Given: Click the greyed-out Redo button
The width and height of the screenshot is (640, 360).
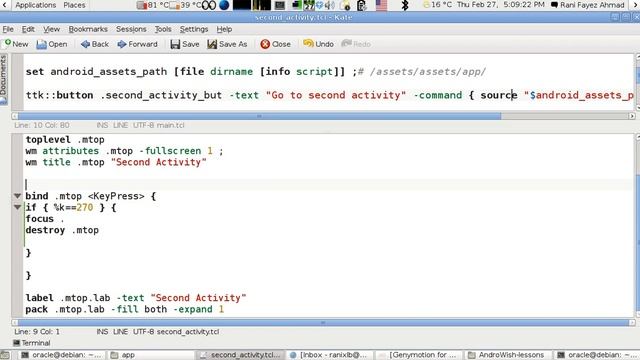Looking at the screenshot, I should click(x=356, y=44).
